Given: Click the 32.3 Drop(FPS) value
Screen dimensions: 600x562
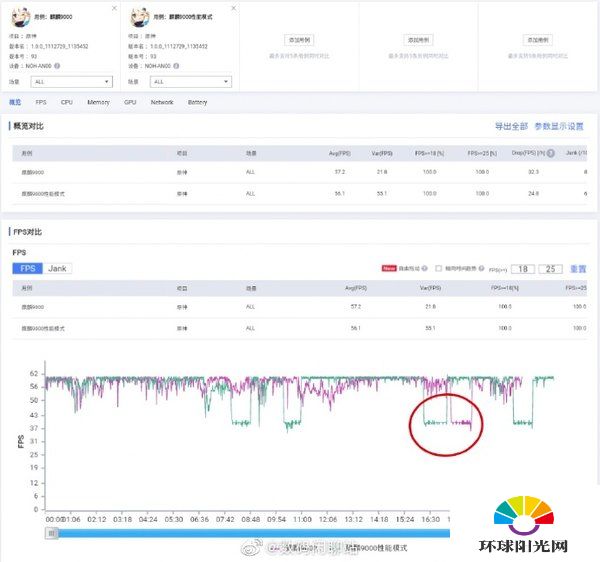Looking at the screenshot, I should tap(533, 172).
